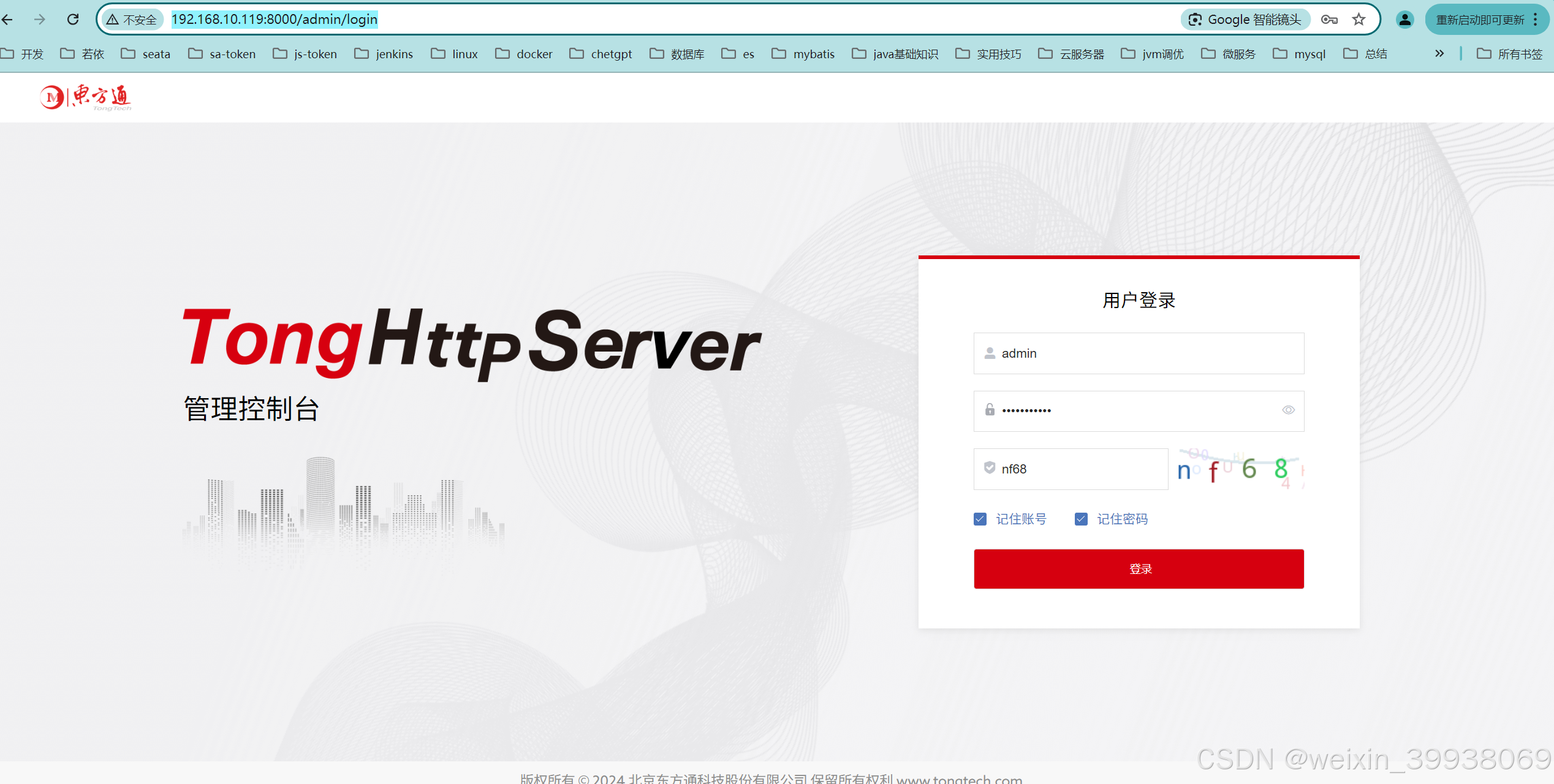Open the 所有书签 all bookmarks folder
The width and height of the screenshot is (1554, 784).
pyautogui.click(x=1509, y=54)
